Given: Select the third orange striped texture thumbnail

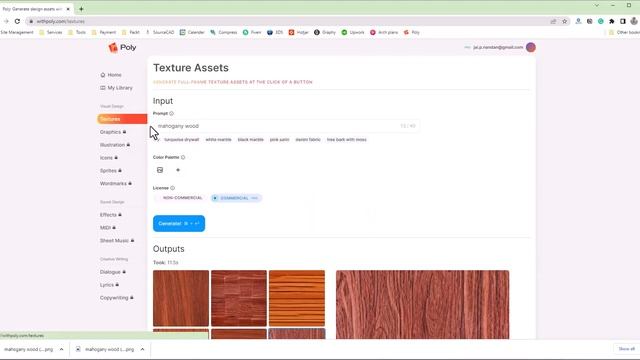Looking at the screenshot, I should (297, 298).
